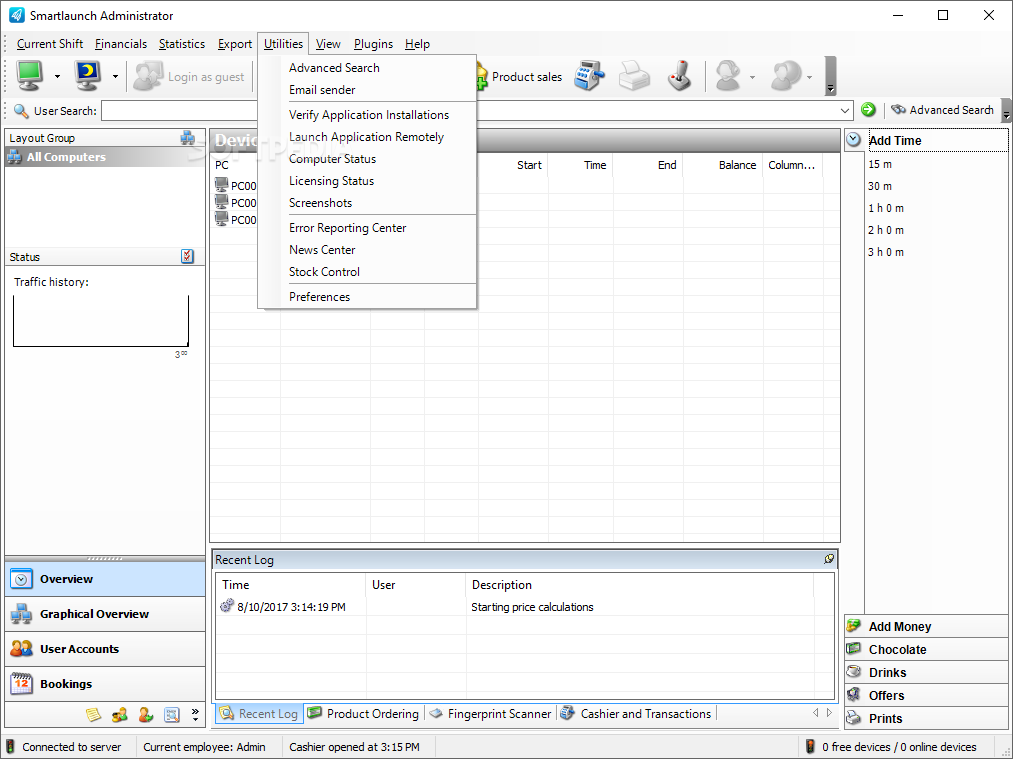Open dropdown next to moon monitor icon
The height and width of the screenshot is (759, 1013).
(x=115, y=76)
